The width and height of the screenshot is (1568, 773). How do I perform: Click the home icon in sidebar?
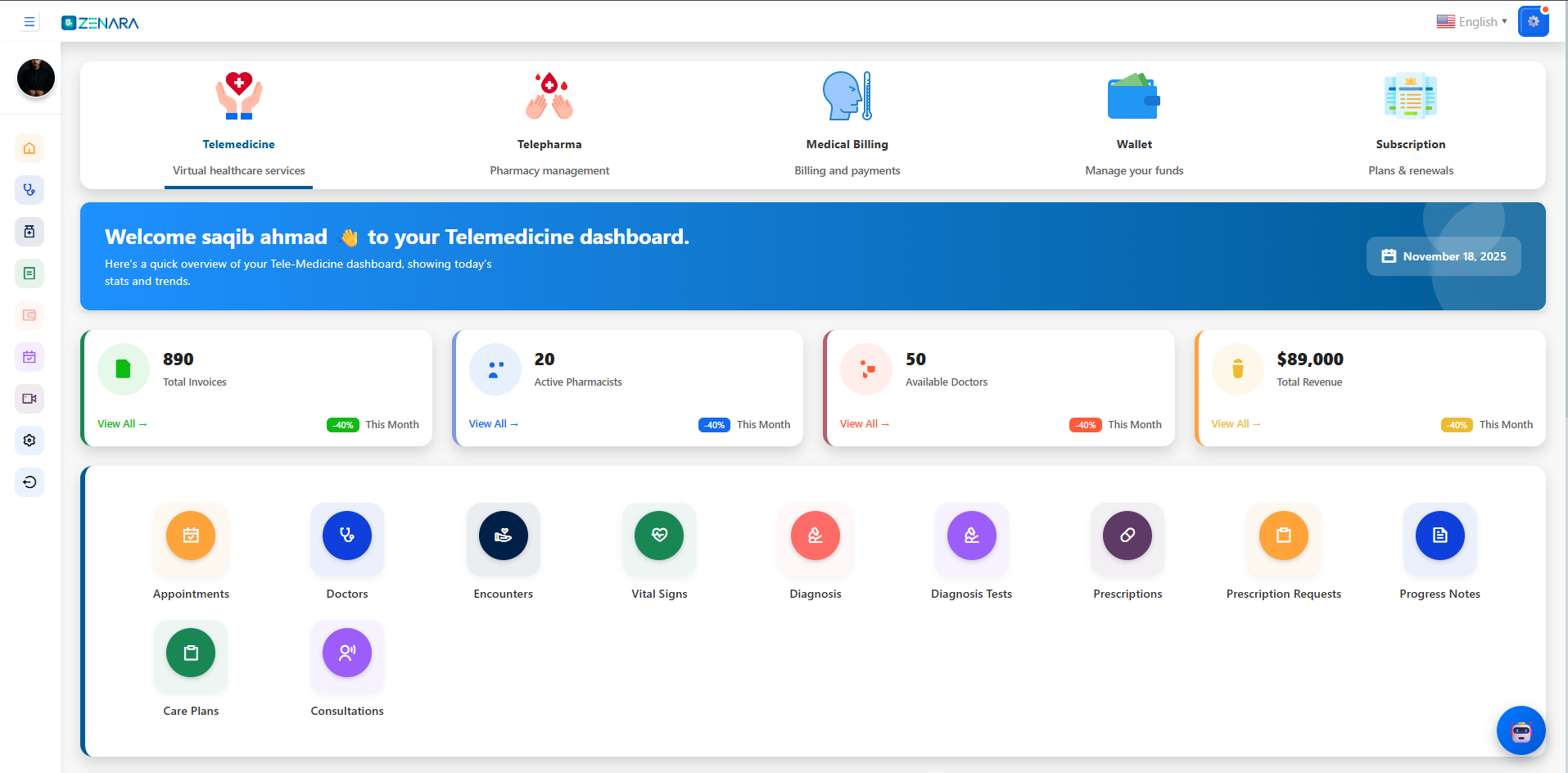(x=29, y=148)
